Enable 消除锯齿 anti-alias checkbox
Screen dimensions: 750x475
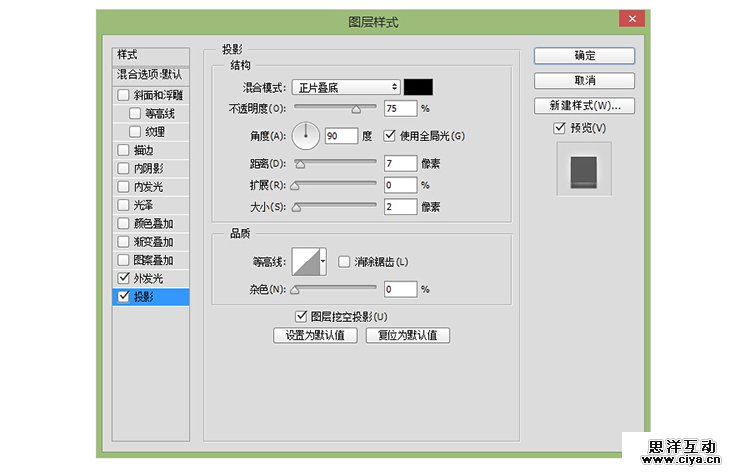pyautogui.click(x=345, y=262)
